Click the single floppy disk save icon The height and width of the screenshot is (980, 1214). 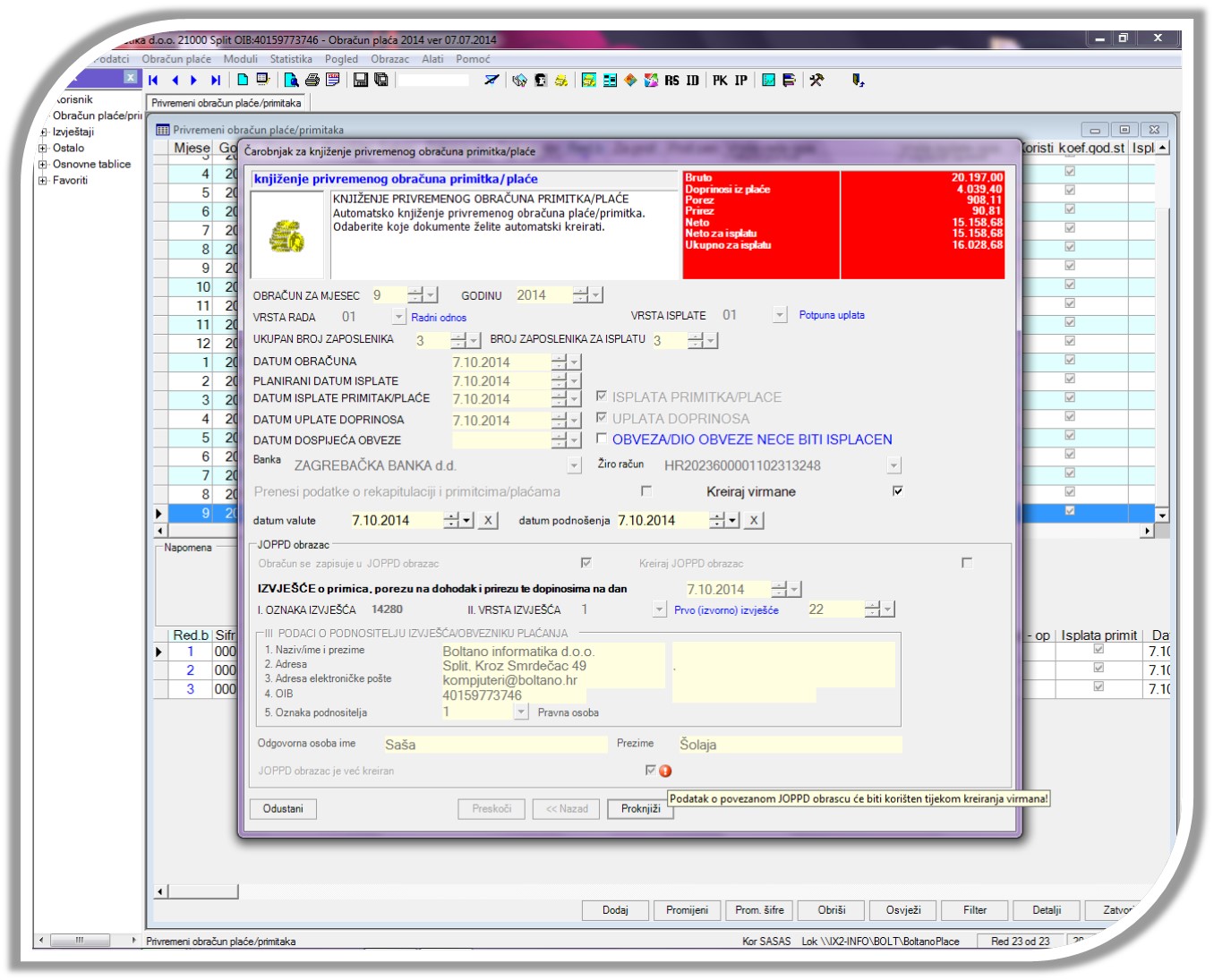tap(361, 81)
